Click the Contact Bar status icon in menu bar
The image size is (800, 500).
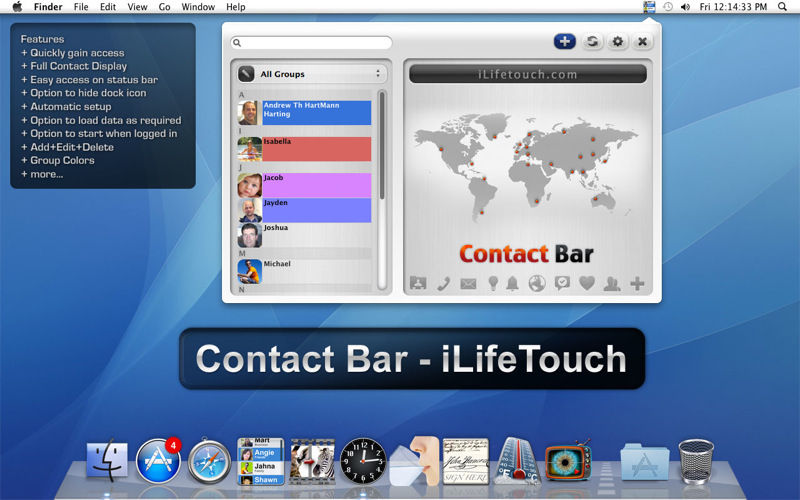649,7
